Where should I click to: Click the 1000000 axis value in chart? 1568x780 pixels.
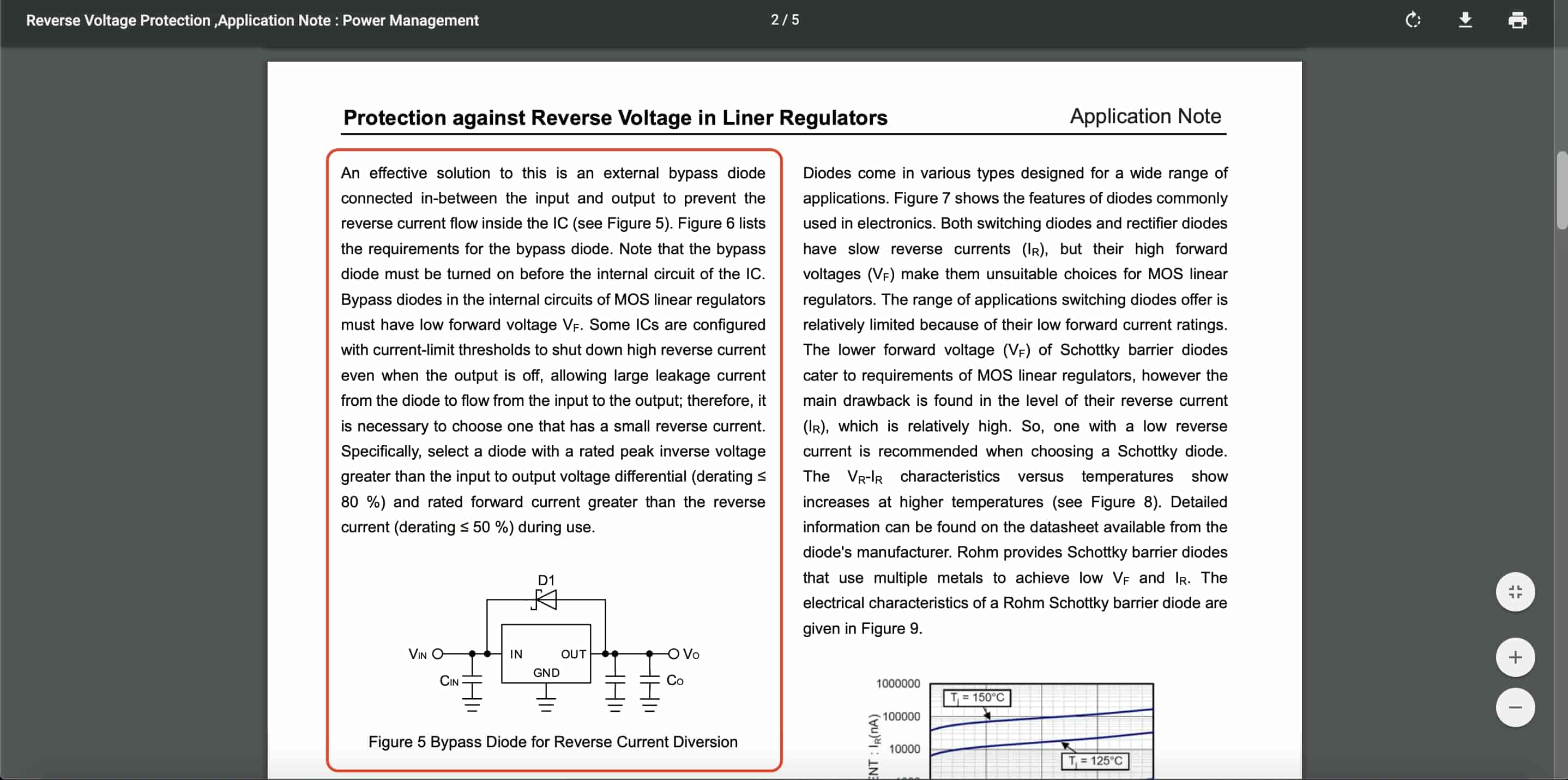(898, 683)
